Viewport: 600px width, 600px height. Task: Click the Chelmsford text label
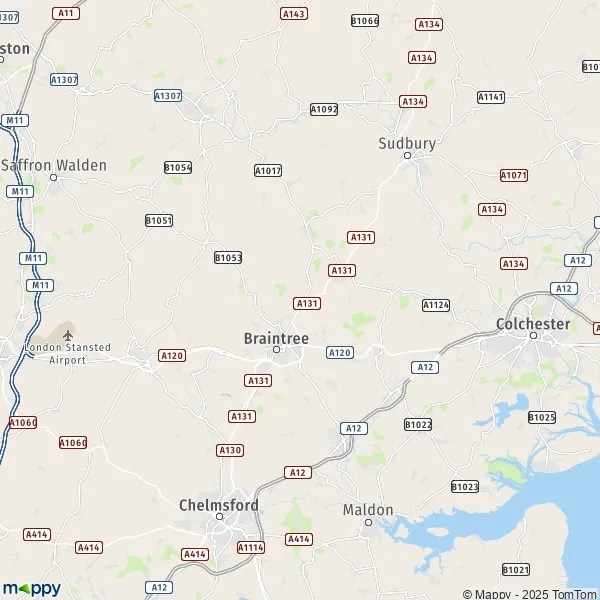(219, 505)
